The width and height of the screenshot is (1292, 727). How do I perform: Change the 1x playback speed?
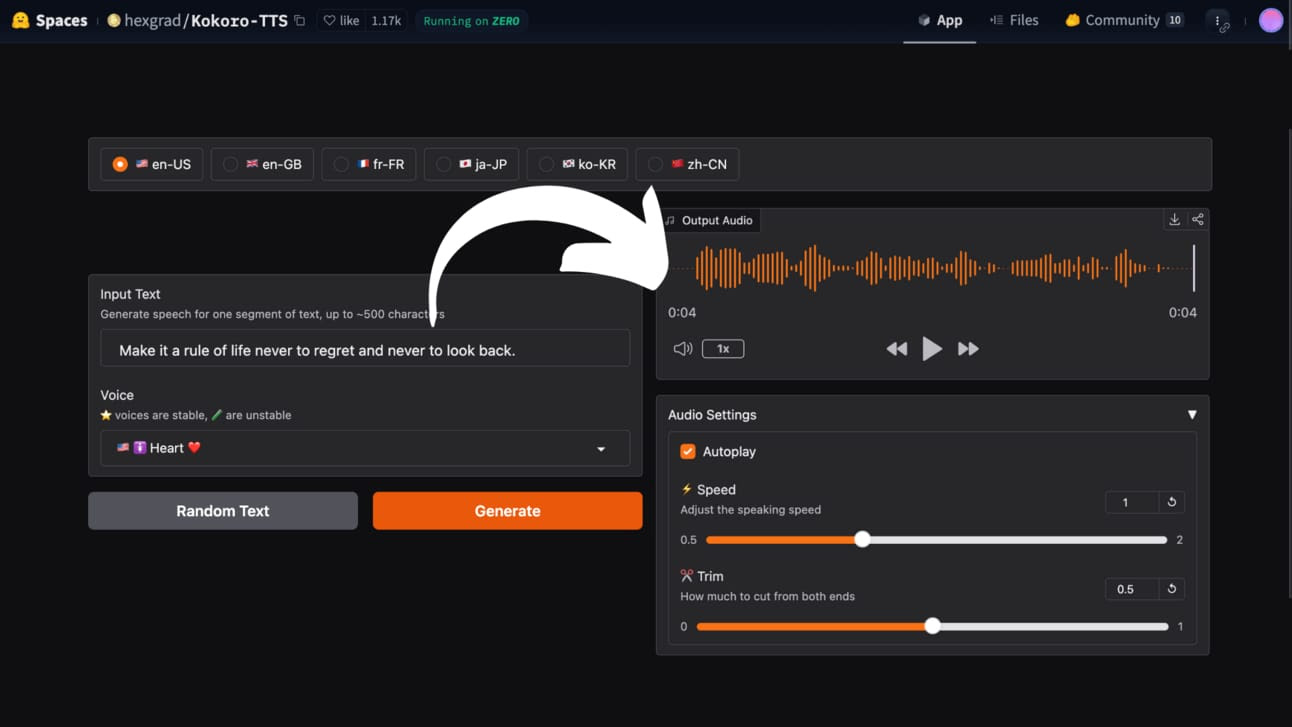723,349
